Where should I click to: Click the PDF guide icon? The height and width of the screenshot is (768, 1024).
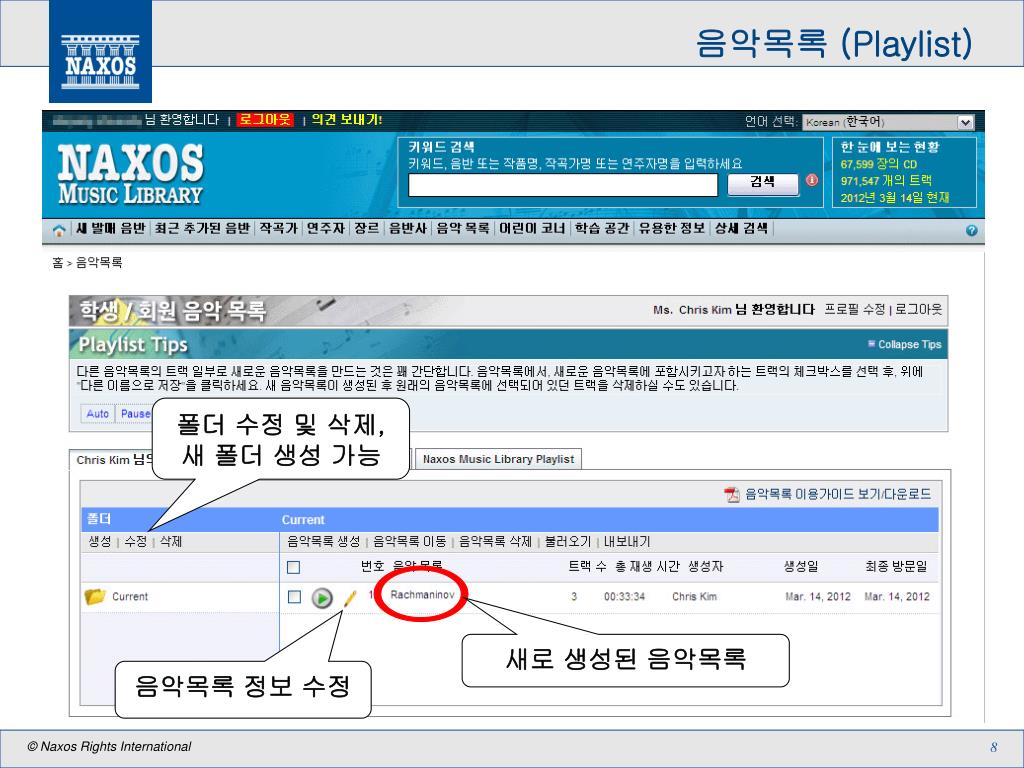[732, 494]
